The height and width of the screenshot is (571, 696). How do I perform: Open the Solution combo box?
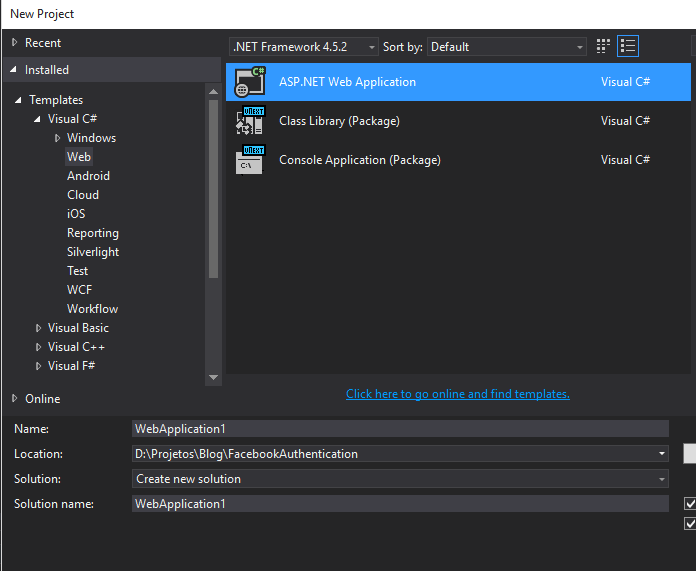[400, 479]
